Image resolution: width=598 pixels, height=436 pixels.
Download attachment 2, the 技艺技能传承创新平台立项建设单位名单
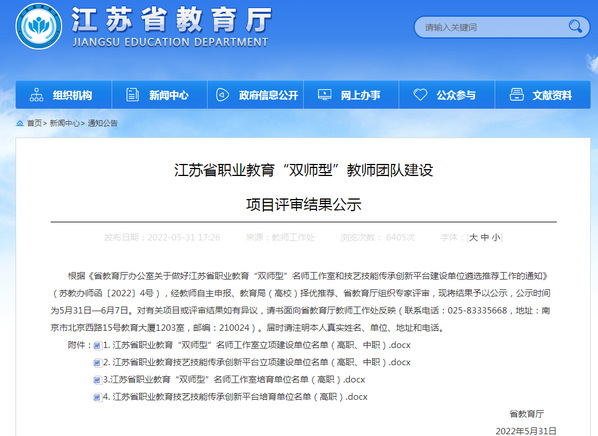[256, 362]
